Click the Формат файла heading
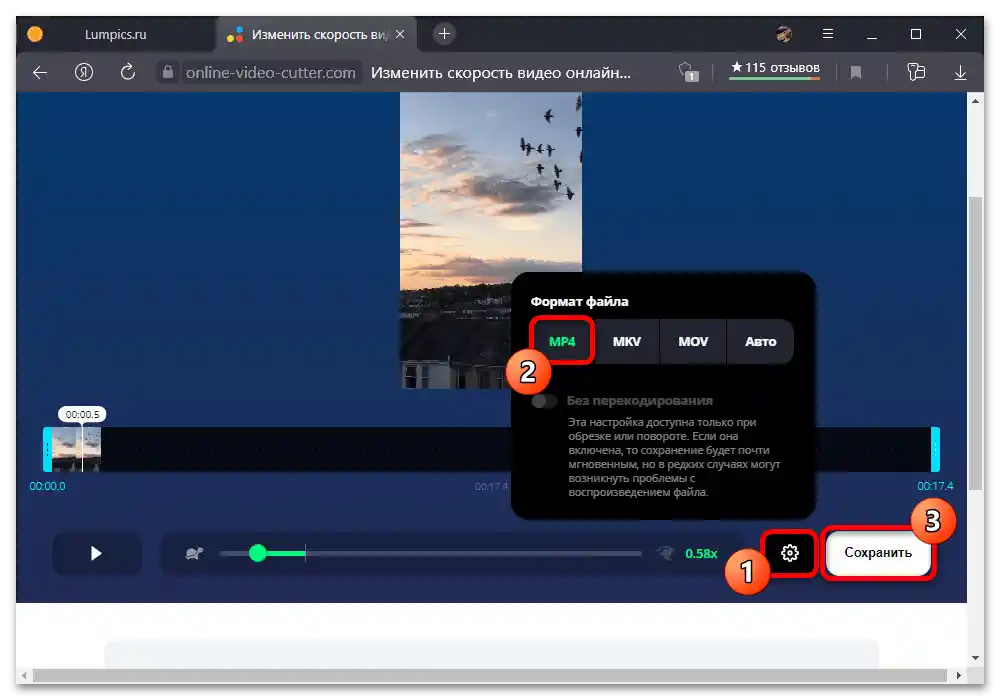Viewport: 1000px width, 700px height. (579, 302)
